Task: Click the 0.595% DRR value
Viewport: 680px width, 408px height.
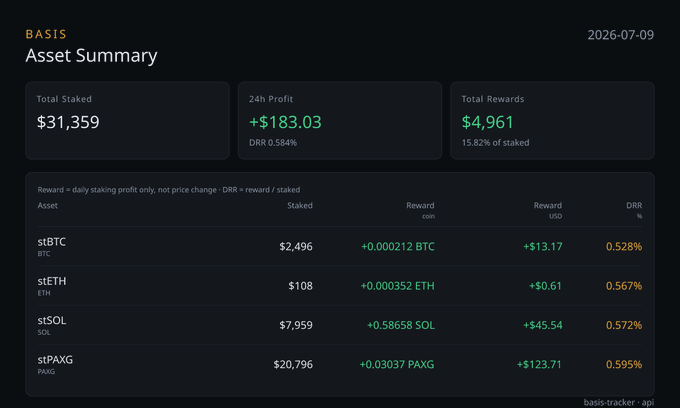Action: [x=624, y=365]
